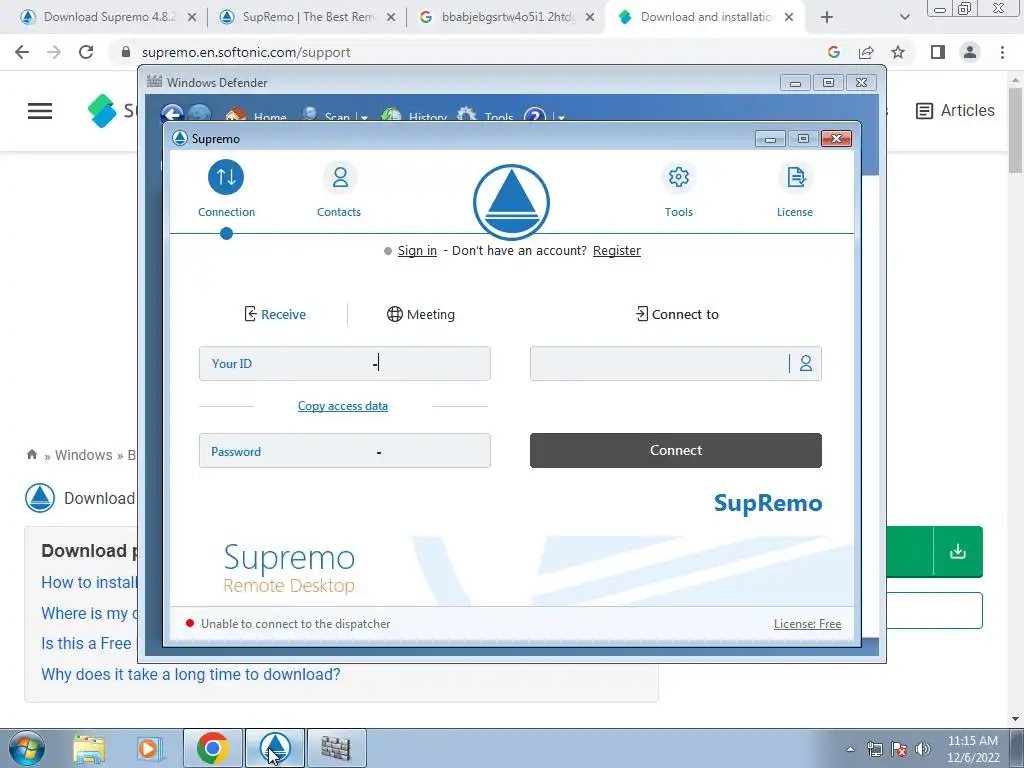
Task: Open Chrome tab search chevron
Action: tap(904, 18)
